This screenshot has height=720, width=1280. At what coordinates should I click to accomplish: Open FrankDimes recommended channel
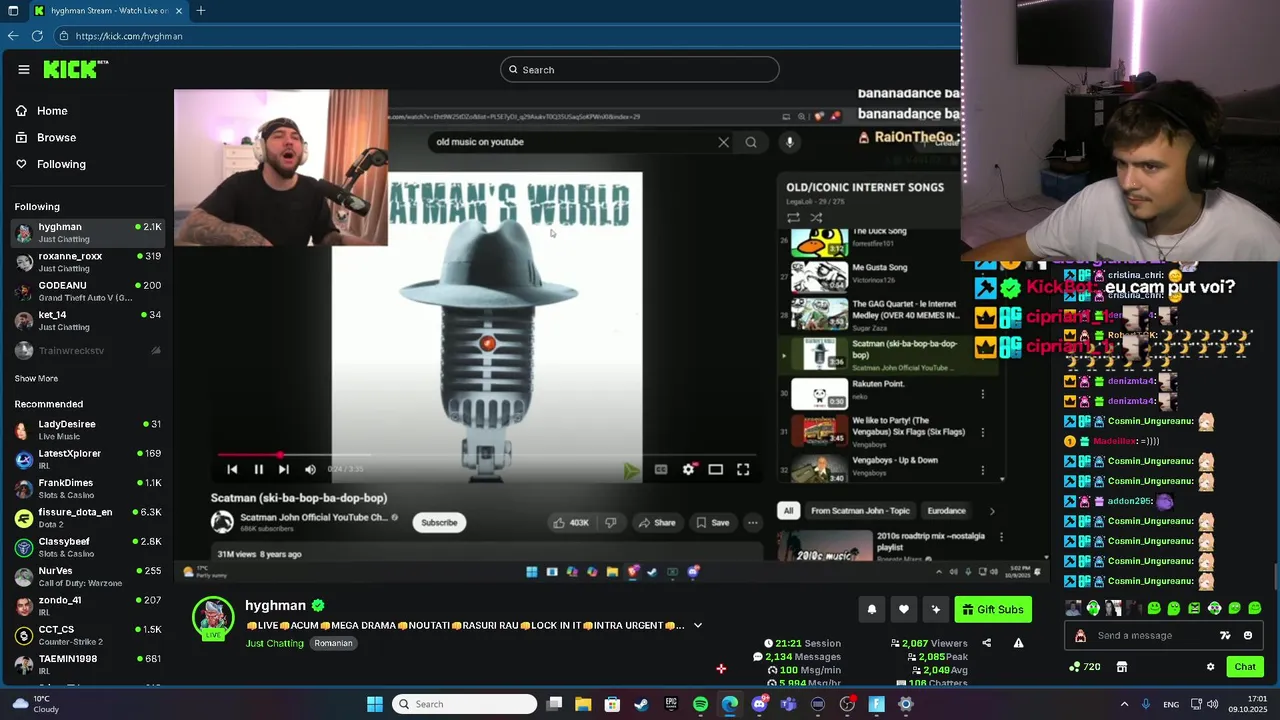[x=88, y=488]
